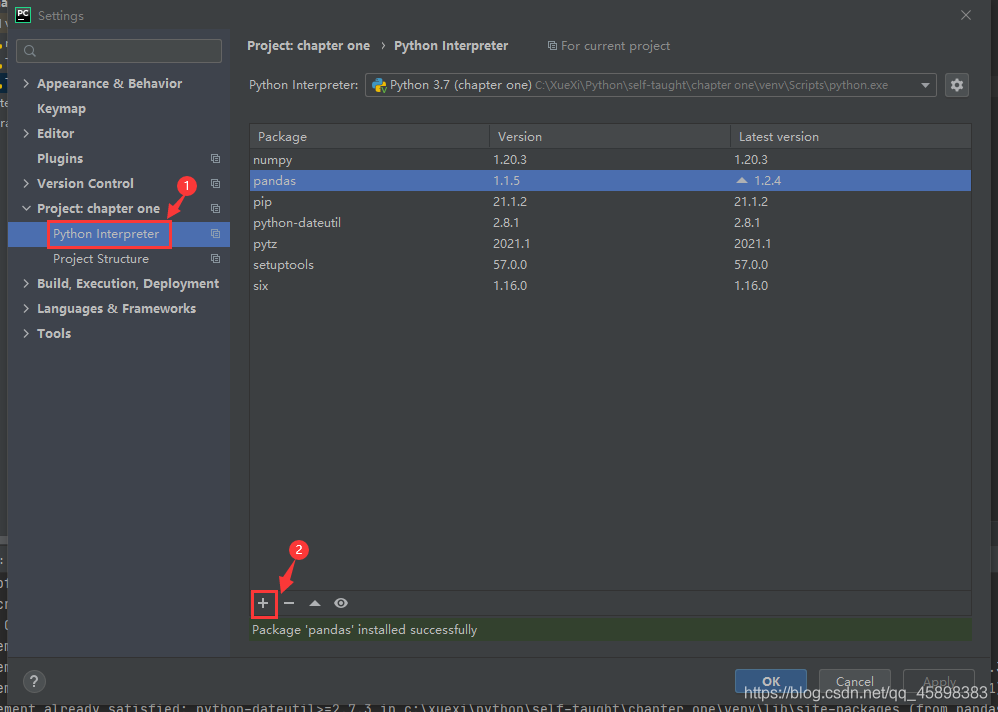Click the OK button
This screenshot has height=712, width=998.
coord(770,681)
